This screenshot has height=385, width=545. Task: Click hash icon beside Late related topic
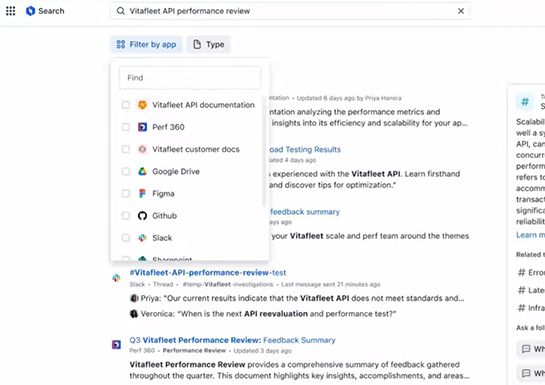522,290
